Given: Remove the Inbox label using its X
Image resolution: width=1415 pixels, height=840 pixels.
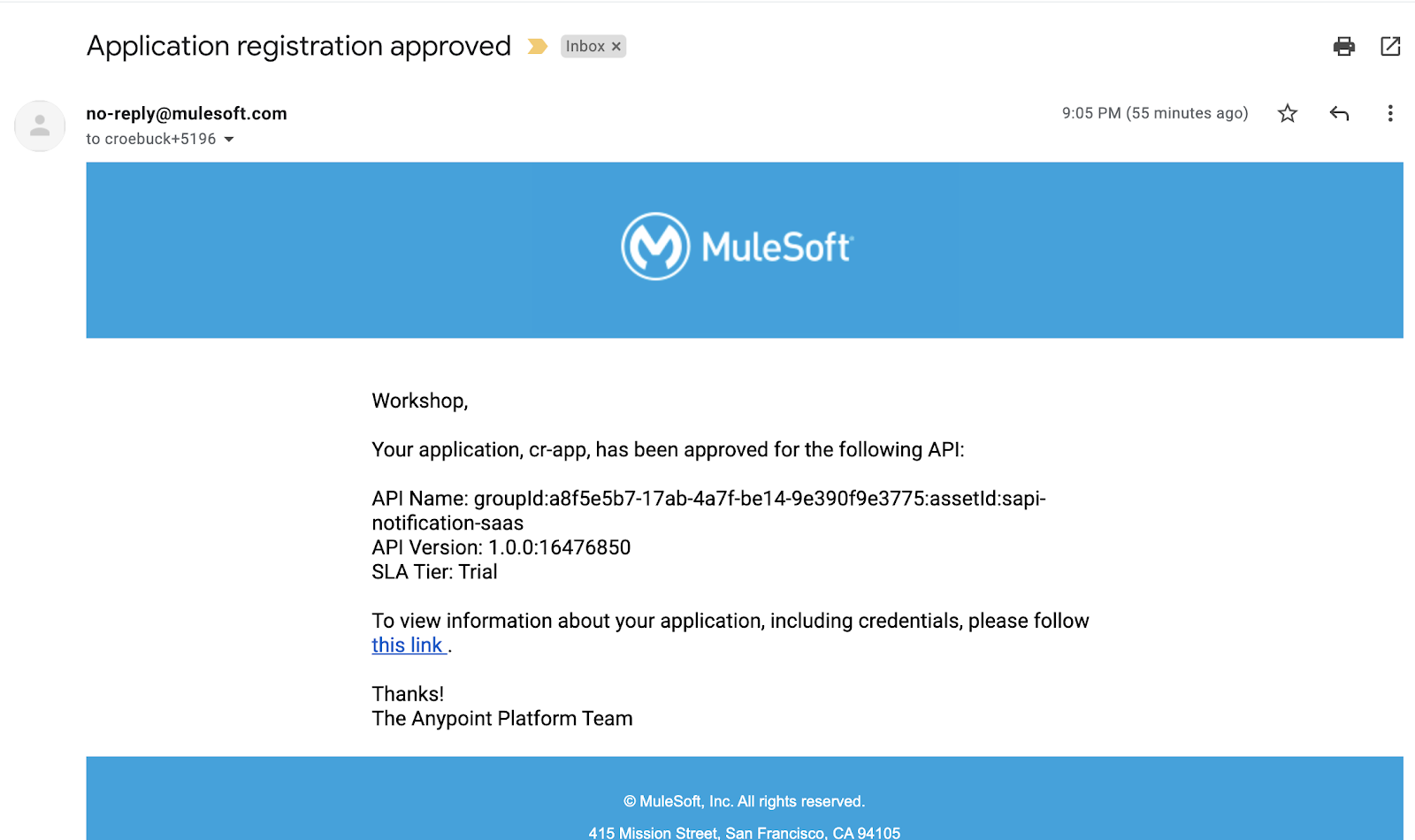Looking at the screenshot, I should pos(616,47).
